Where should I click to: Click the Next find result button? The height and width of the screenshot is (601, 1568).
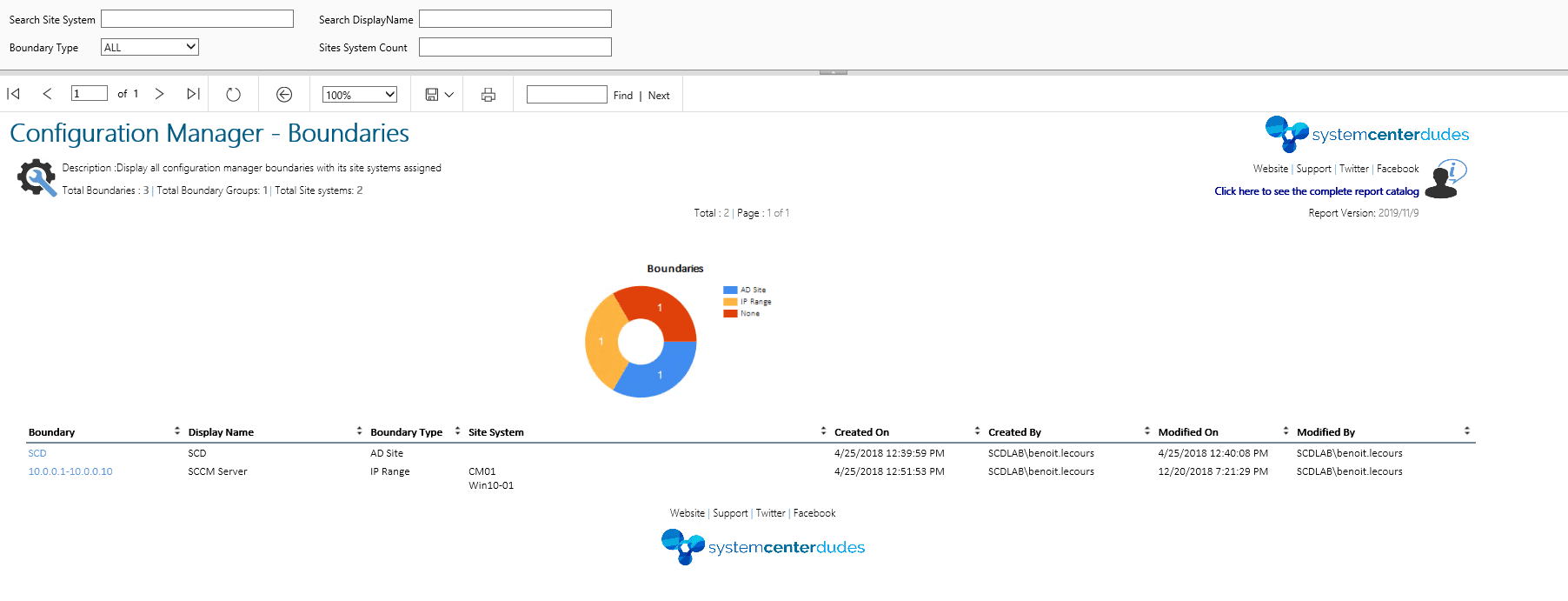(x=659, y=96)
